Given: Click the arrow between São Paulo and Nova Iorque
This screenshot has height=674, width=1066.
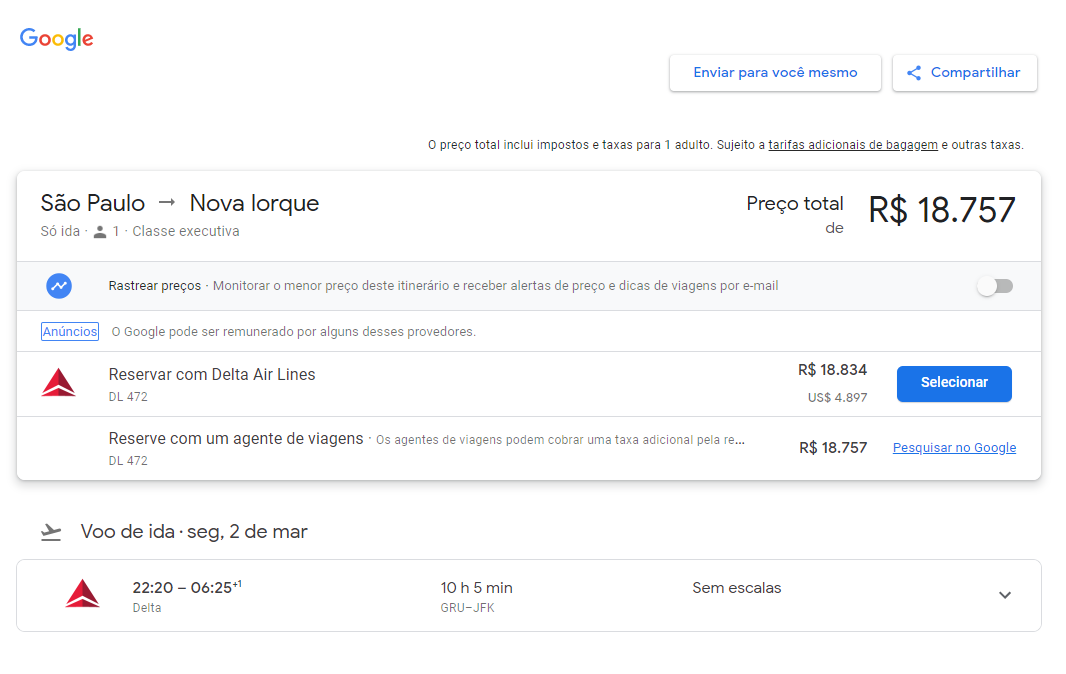Looking at the screenshot, I should (164, 202).
